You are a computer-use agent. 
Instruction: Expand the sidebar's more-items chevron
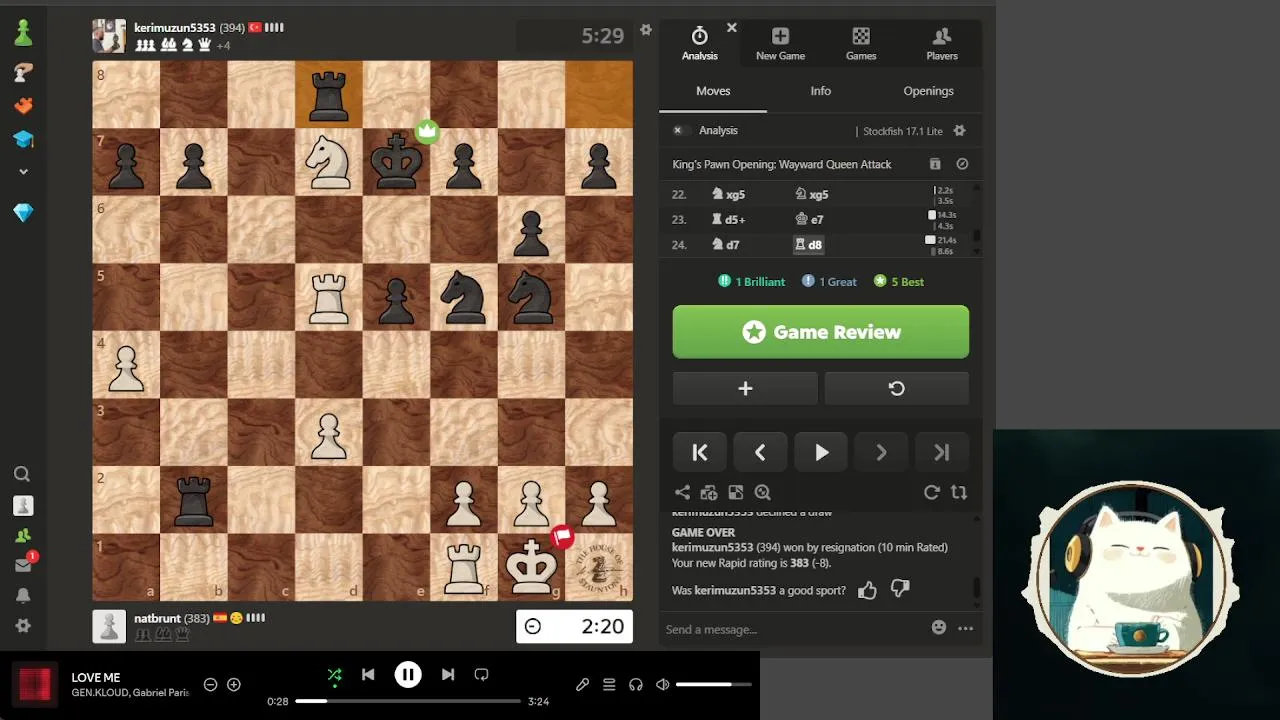click(23, 172)
